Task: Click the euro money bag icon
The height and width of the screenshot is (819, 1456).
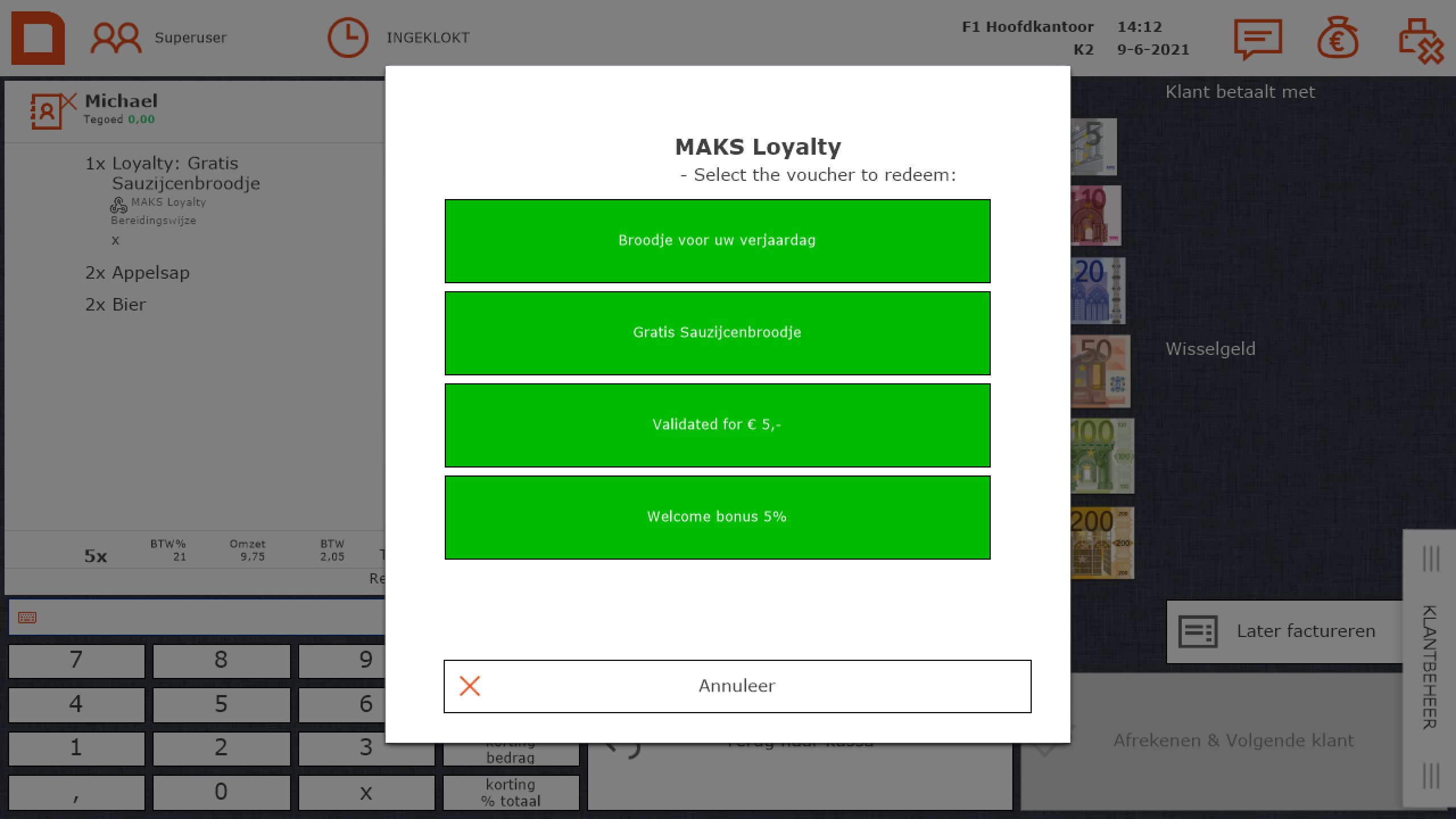Action: tap(1337, 38)
